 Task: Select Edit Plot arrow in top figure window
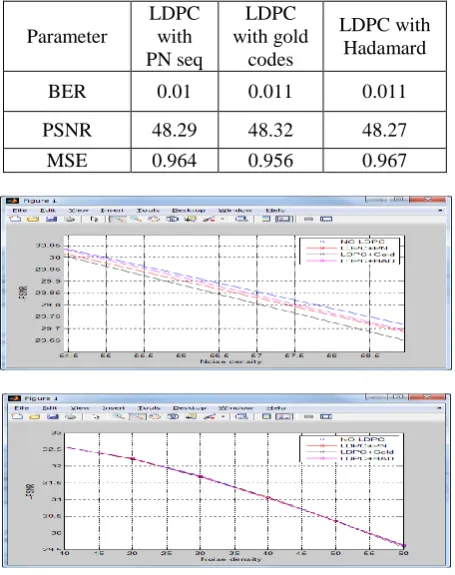[x=94, y=219]
